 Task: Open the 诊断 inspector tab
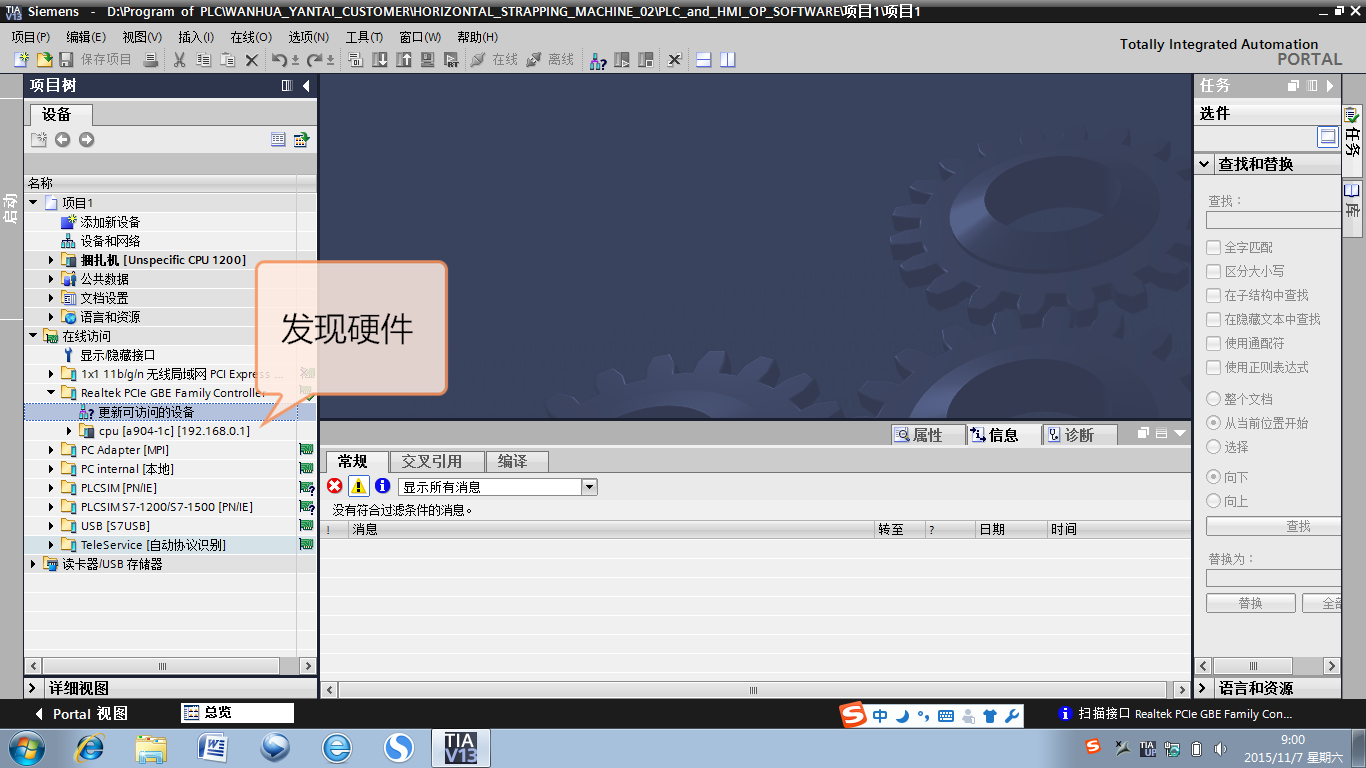point(1078,435)
